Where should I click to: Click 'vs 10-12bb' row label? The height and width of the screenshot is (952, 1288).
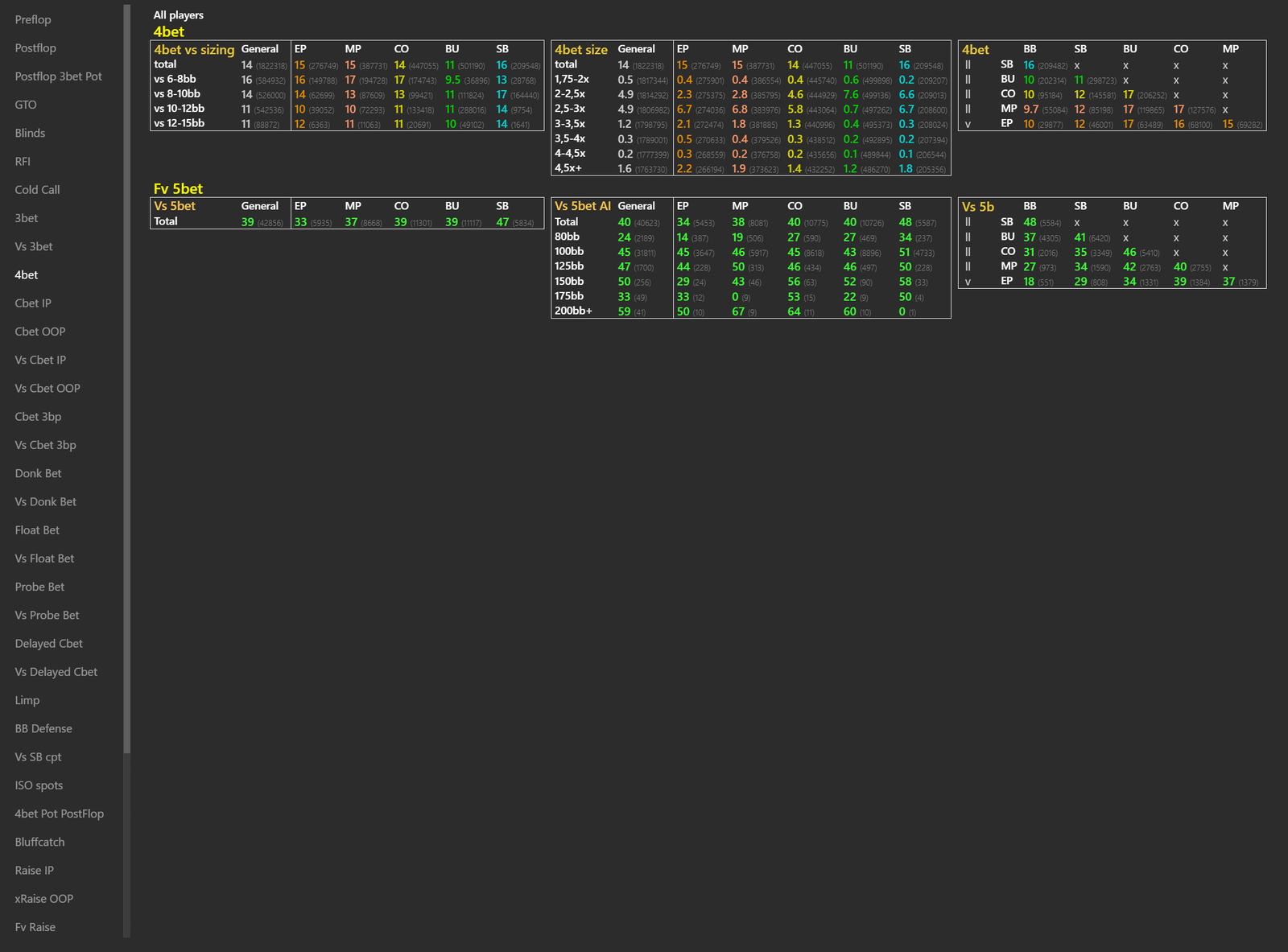click(179, 109)
